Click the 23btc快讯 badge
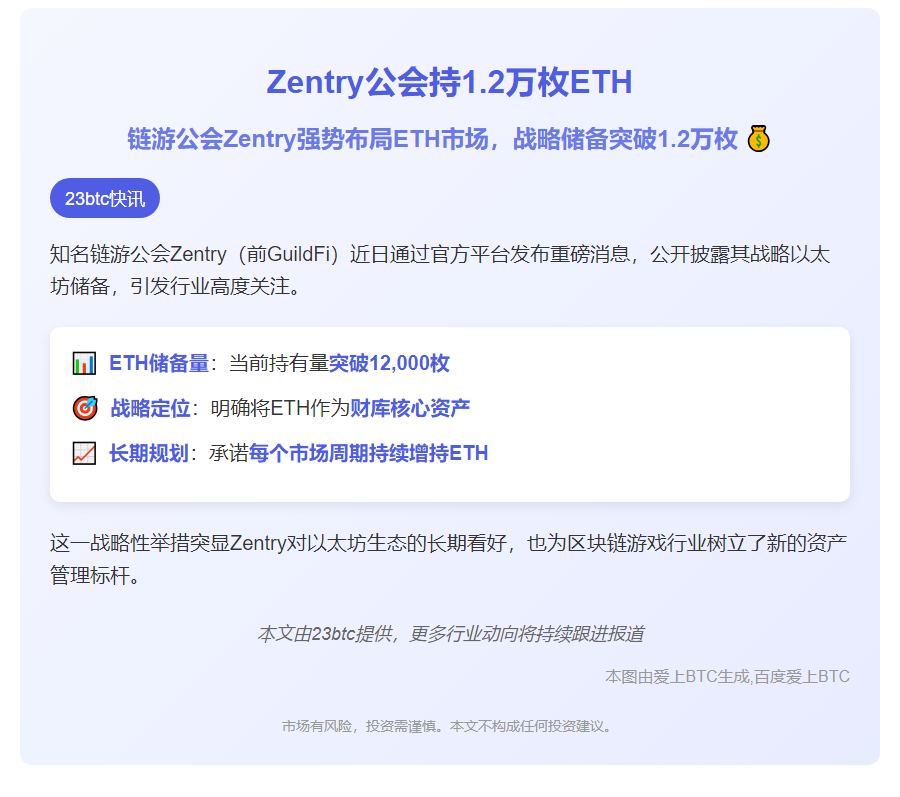Image resolution: width=900 pixels, height=797 pixels. coord(105,198)
